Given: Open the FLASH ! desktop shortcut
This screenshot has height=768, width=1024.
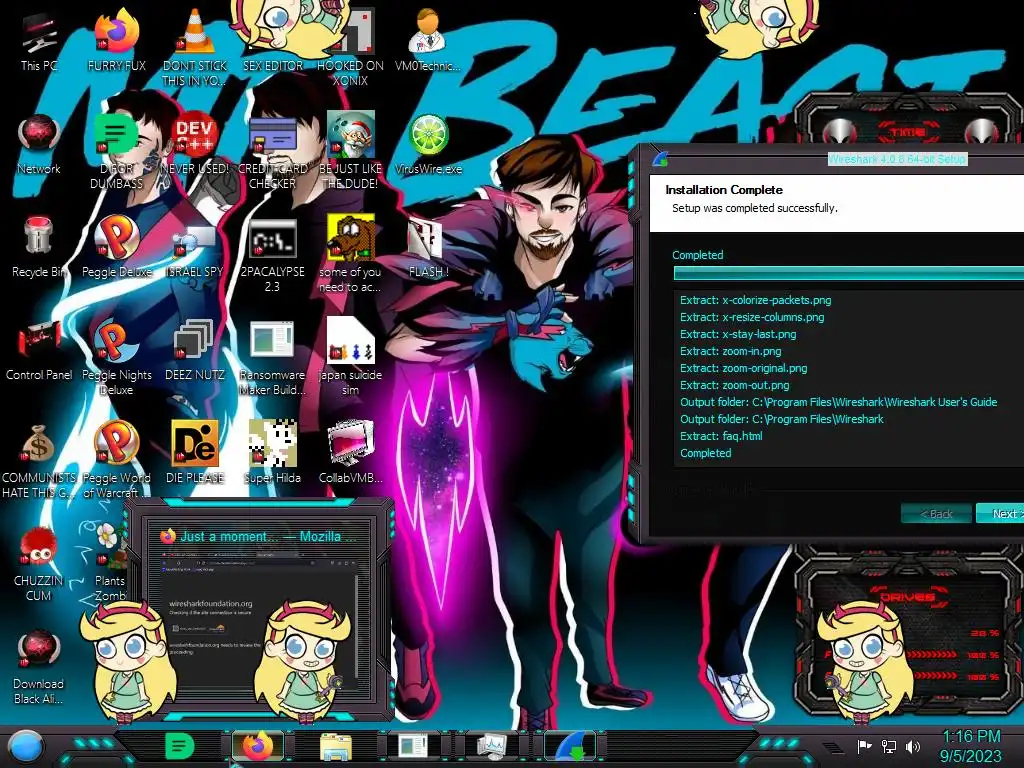Looking at the screenshot, I should pos(428,247).
